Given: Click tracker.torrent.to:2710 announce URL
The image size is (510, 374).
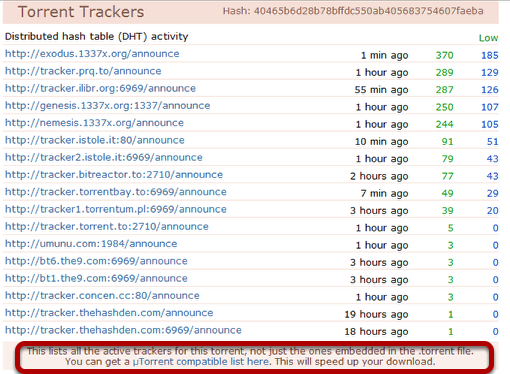Looking at the screenshot, I should point(107,227).
